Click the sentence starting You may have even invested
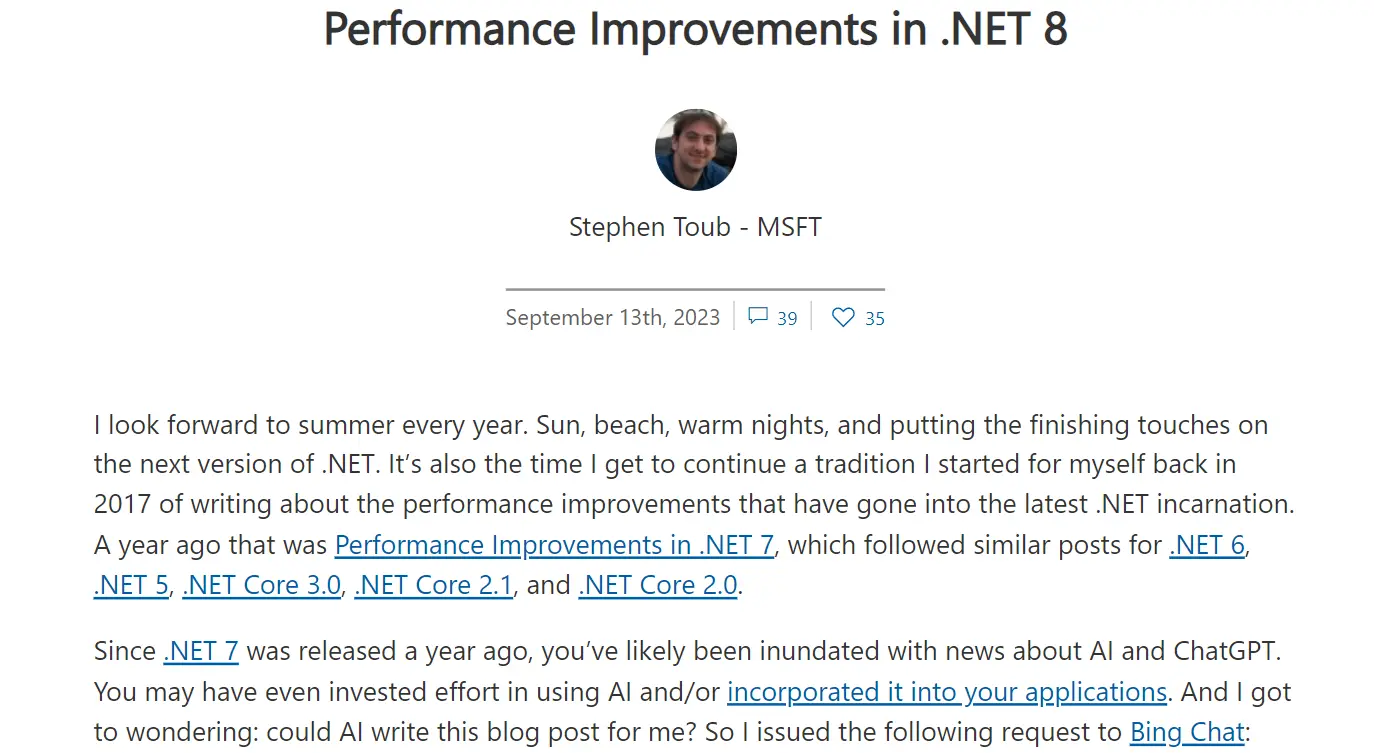The image size is (1374, 753). point(400,692)
